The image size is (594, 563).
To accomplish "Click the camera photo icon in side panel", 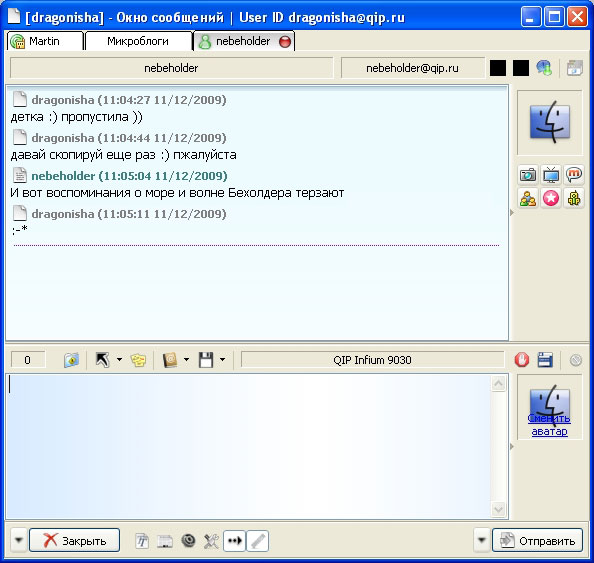I will point(528,175).
